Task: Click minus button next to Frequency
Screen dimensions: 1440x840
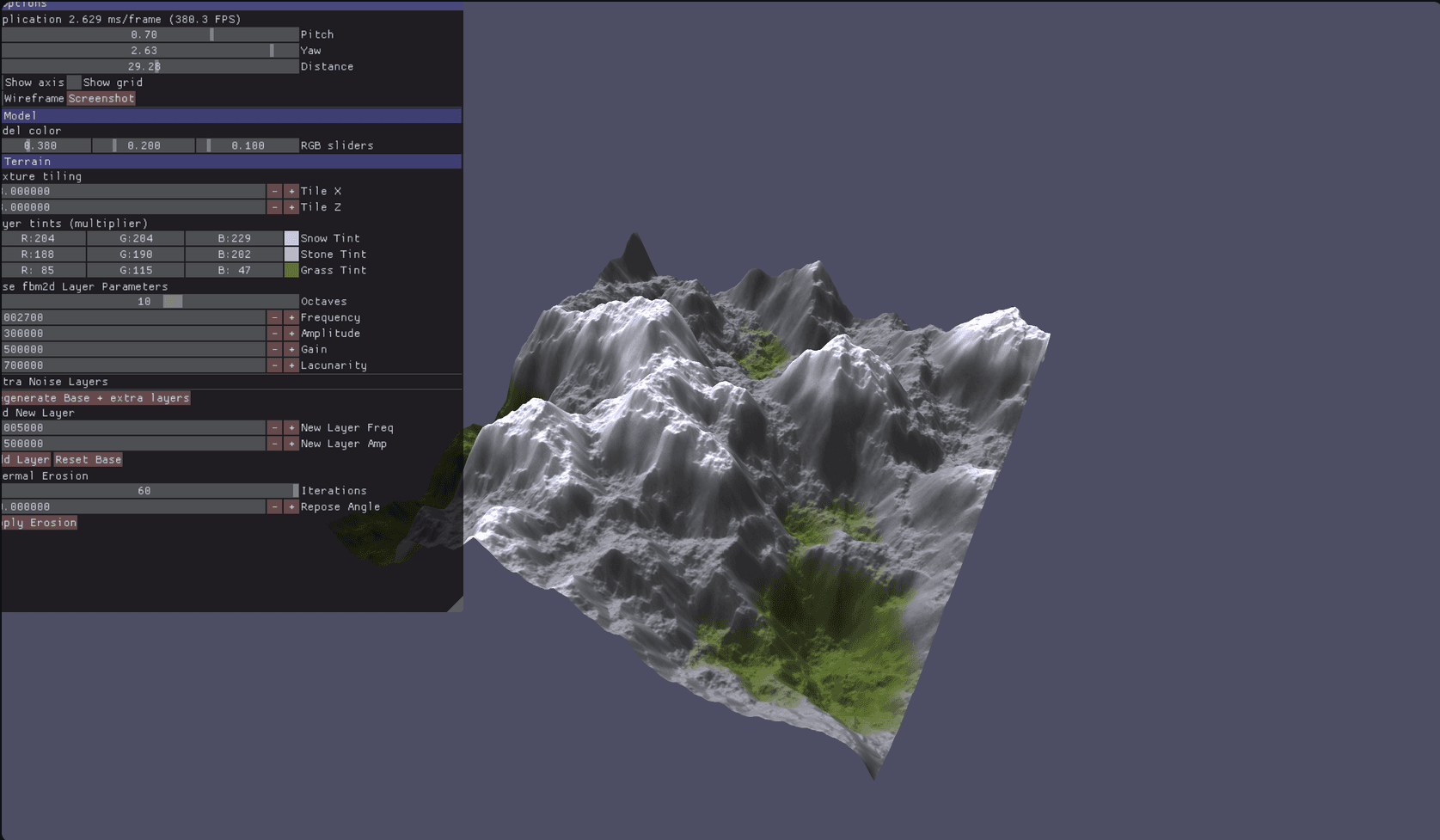Action: point(275,317)
